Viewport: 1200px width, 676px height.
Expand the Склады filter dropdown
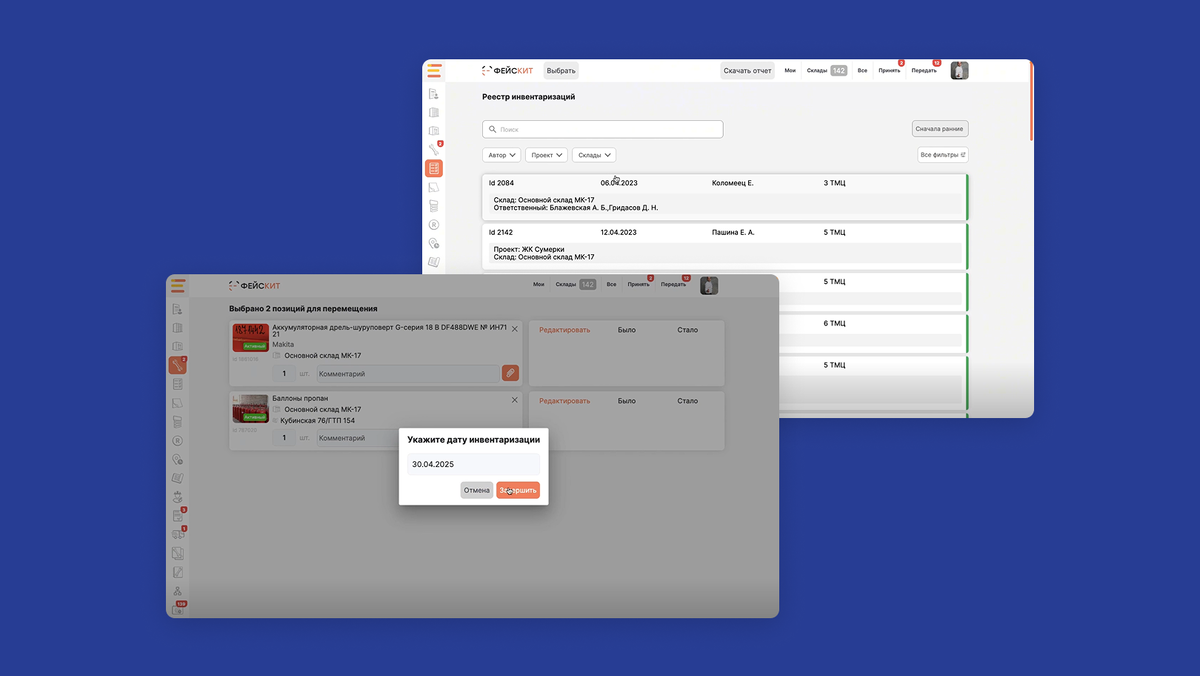coord(594,155)
